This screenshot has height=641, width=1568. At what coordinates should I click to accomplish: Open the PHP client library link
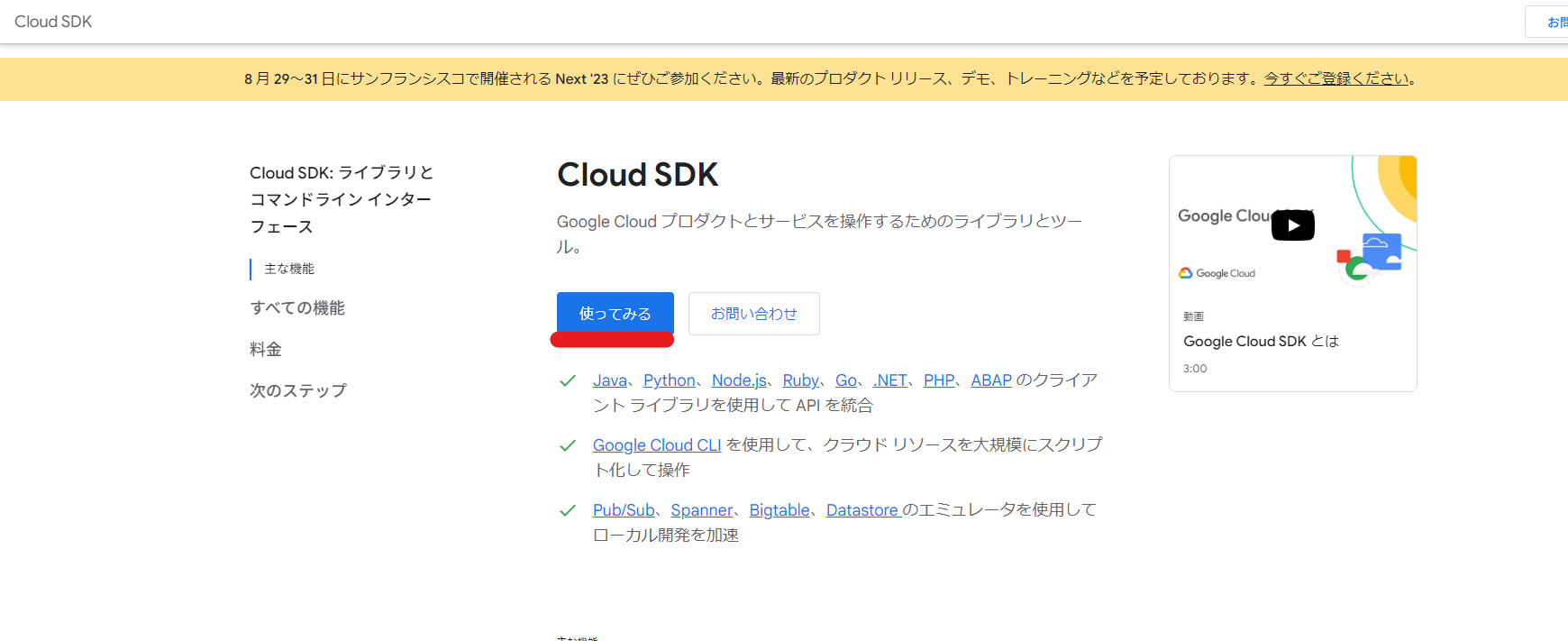(x=939, y=380)
